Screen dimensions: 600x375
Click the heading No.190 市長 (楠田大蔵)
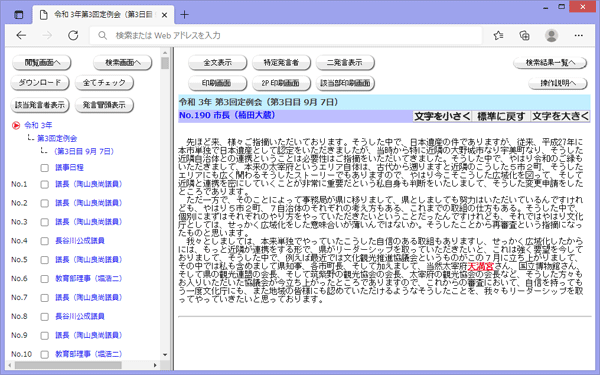[227, 115]
